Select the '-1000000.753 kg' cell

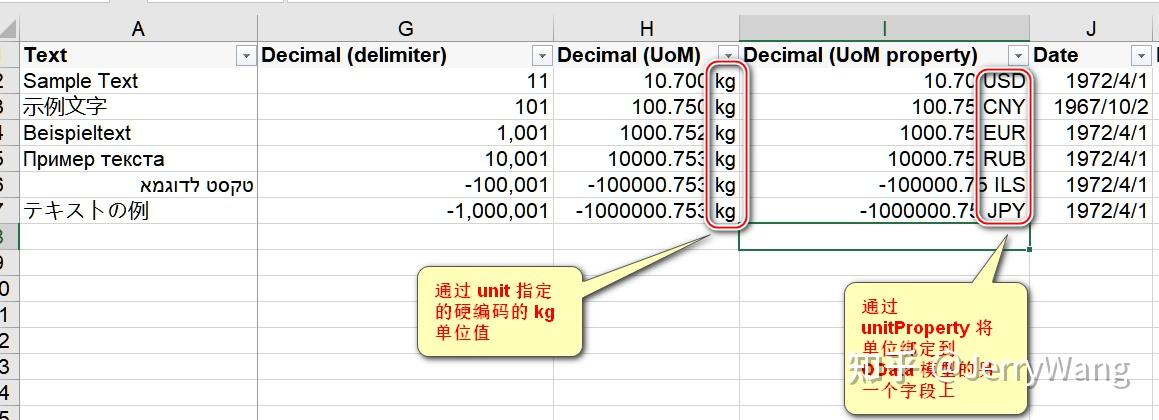coord(646,211)
